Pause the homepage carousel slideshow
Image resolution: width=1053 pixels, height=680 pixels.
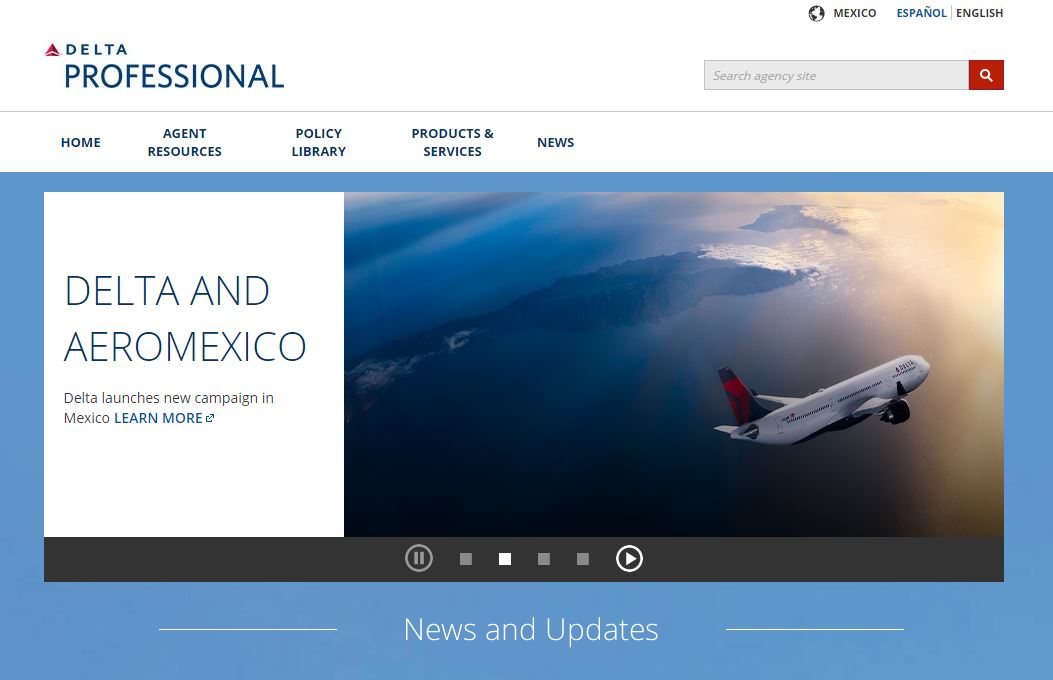coord(419,558)
